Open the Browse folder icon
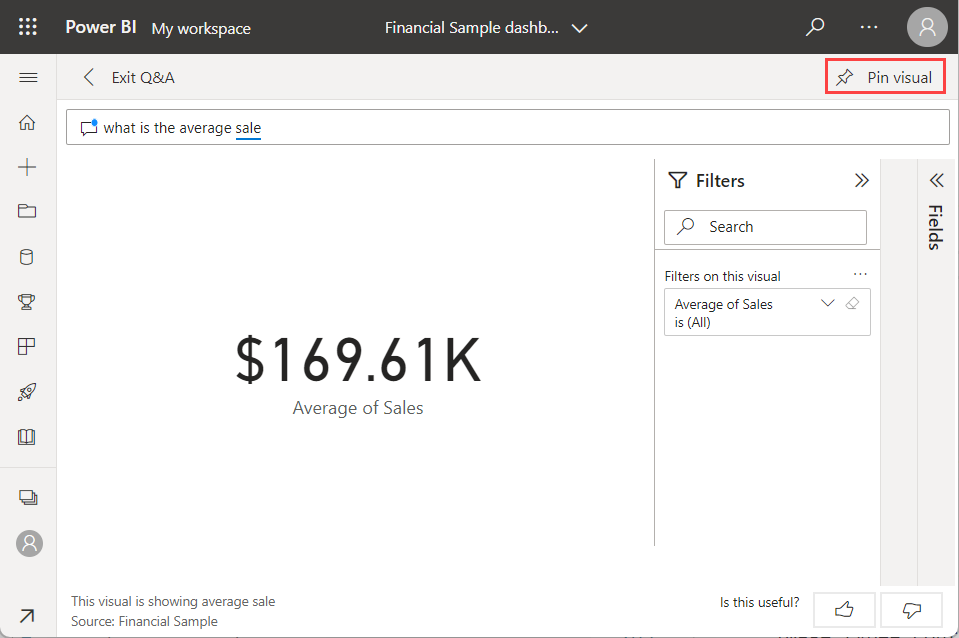The image size is (959, 638). [27, 211]
